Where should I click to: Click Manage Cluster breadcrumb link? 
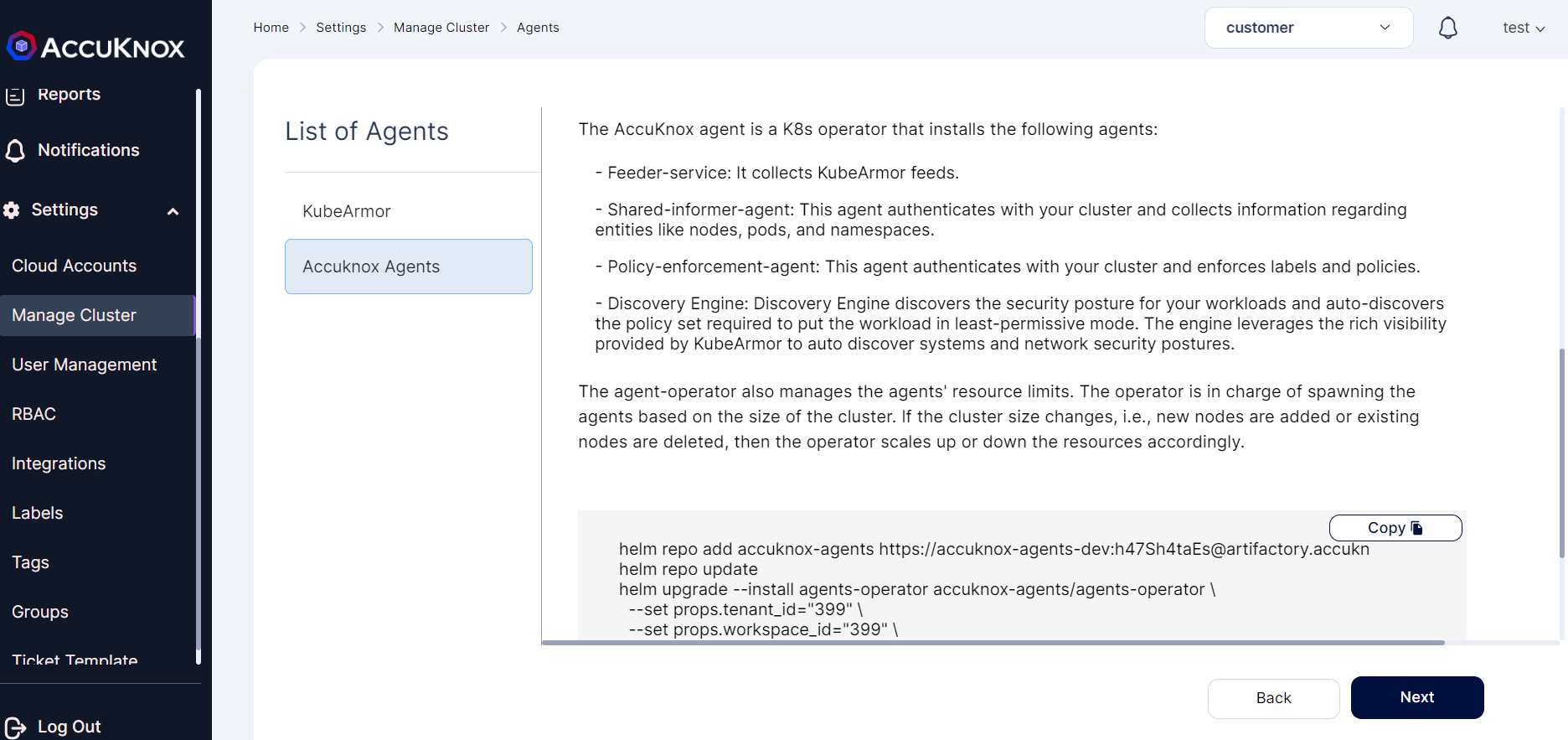click(x=441, y=28)
